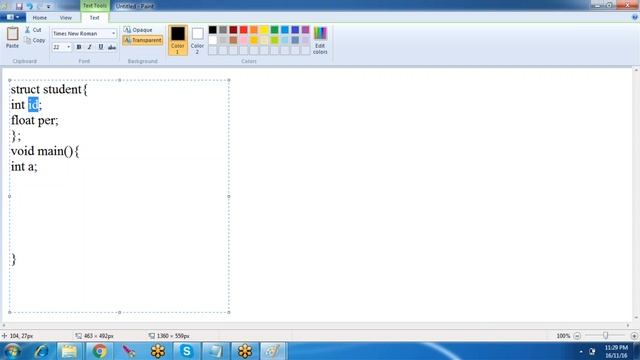Viewport: 640px width, 360px height.
Task: Click the 'void main(){' text line
Action: (x=45, y=151)
